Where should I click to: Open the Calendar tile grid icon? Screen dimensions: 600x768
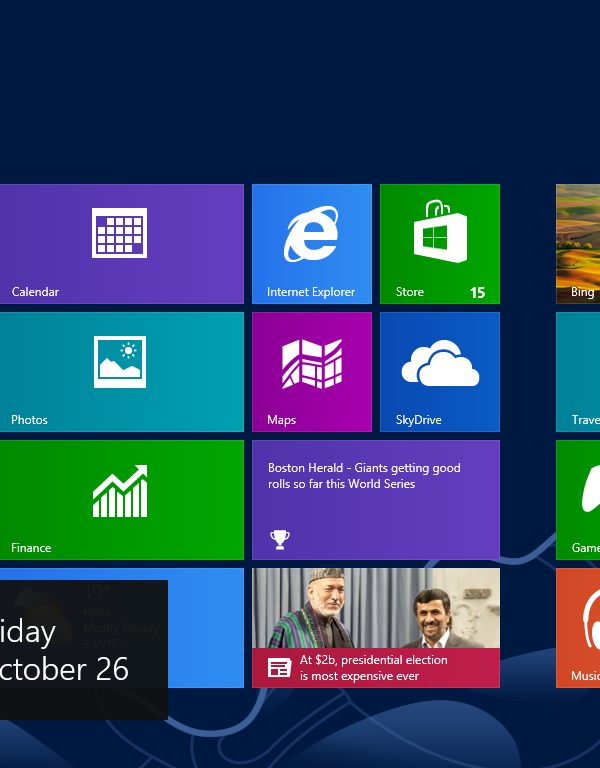(119, 233)
